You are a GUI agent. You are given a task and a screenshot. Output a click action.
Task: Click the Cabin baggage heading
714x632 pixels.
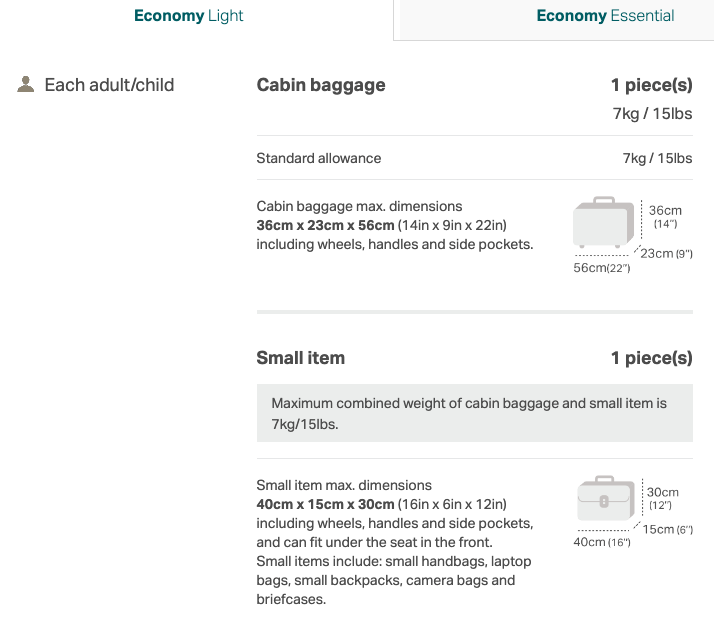click(321, 85)
